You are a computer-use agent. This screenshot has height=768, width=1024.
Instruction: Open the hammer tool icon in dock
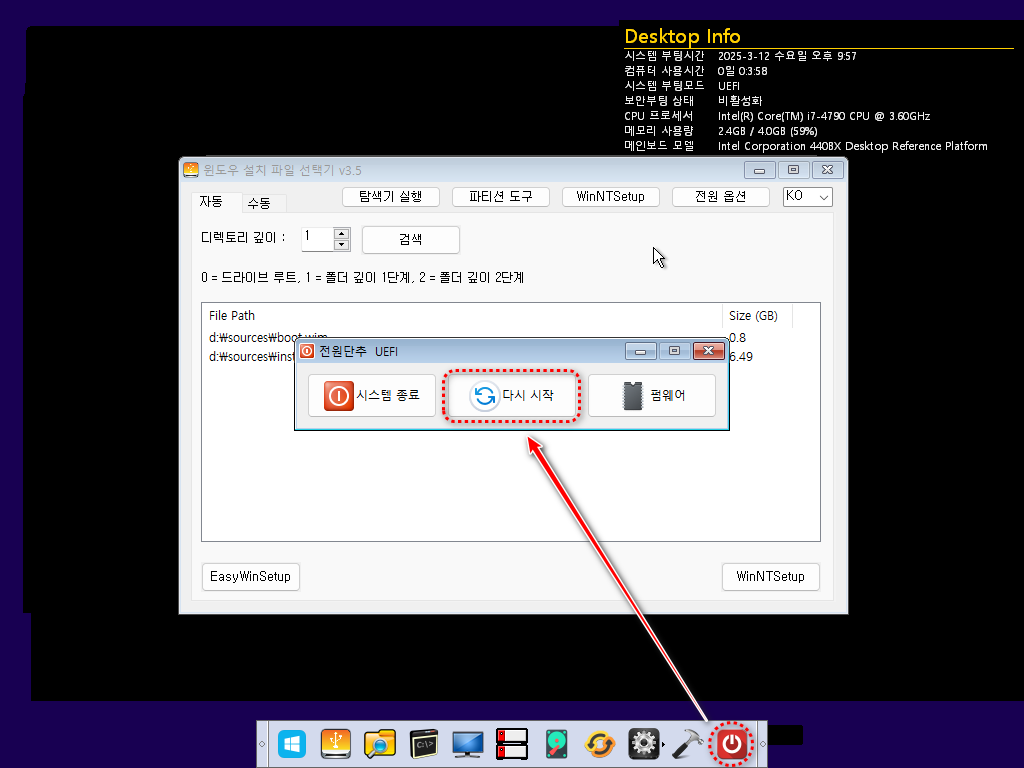[687, 744]
